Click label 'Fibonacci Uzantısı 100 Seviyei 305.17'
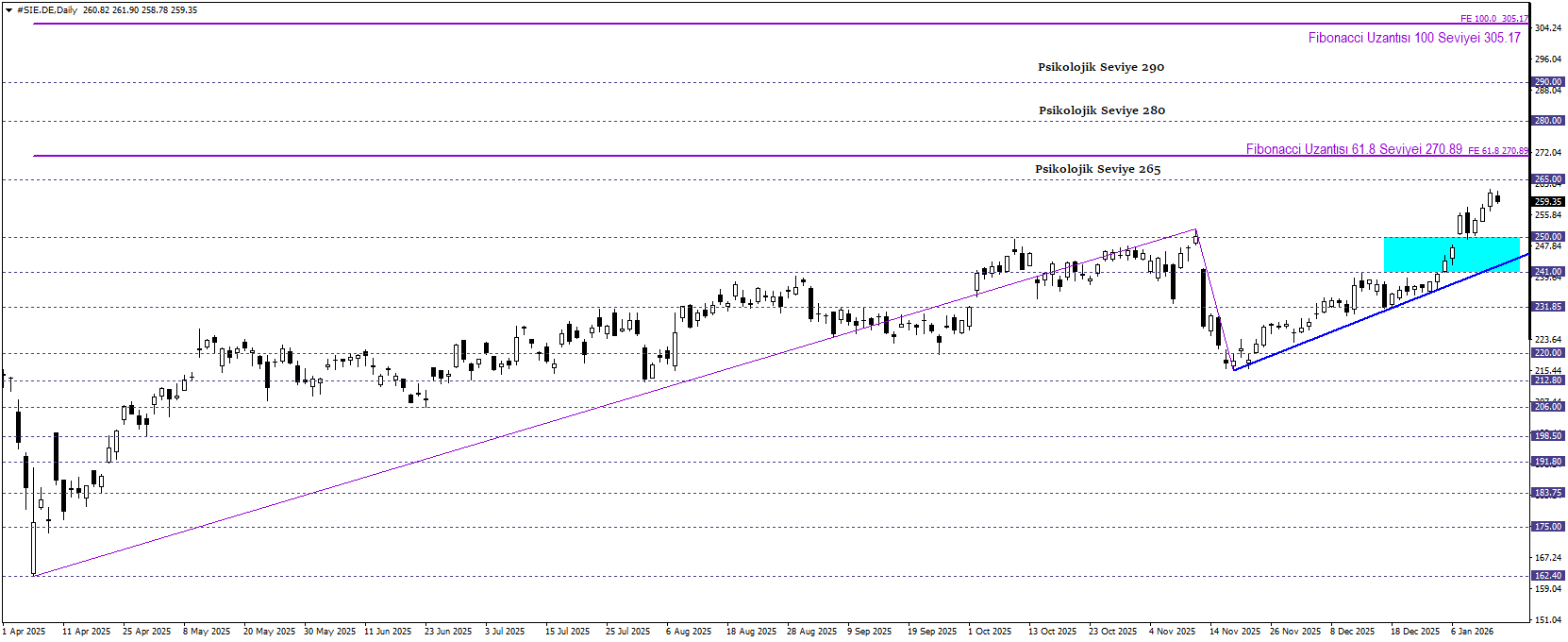 point(1414,38)
